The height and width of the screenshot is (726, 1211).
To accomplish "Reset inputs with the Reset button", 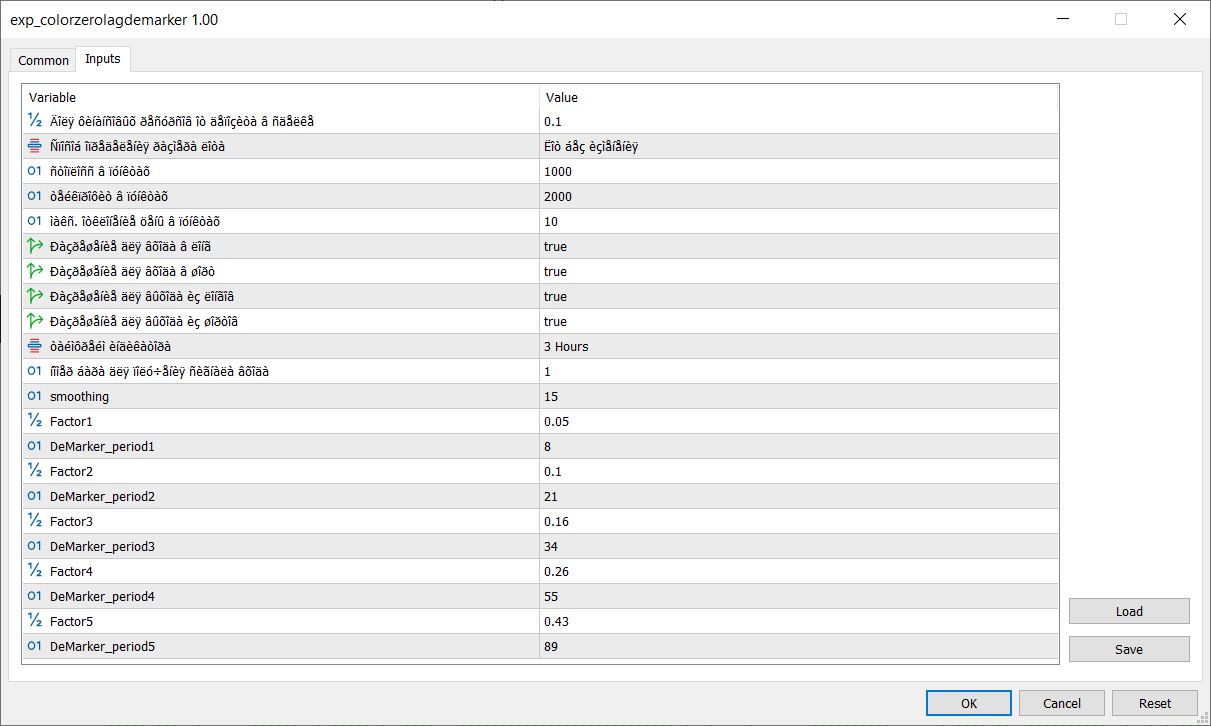I will (1155, 703).
